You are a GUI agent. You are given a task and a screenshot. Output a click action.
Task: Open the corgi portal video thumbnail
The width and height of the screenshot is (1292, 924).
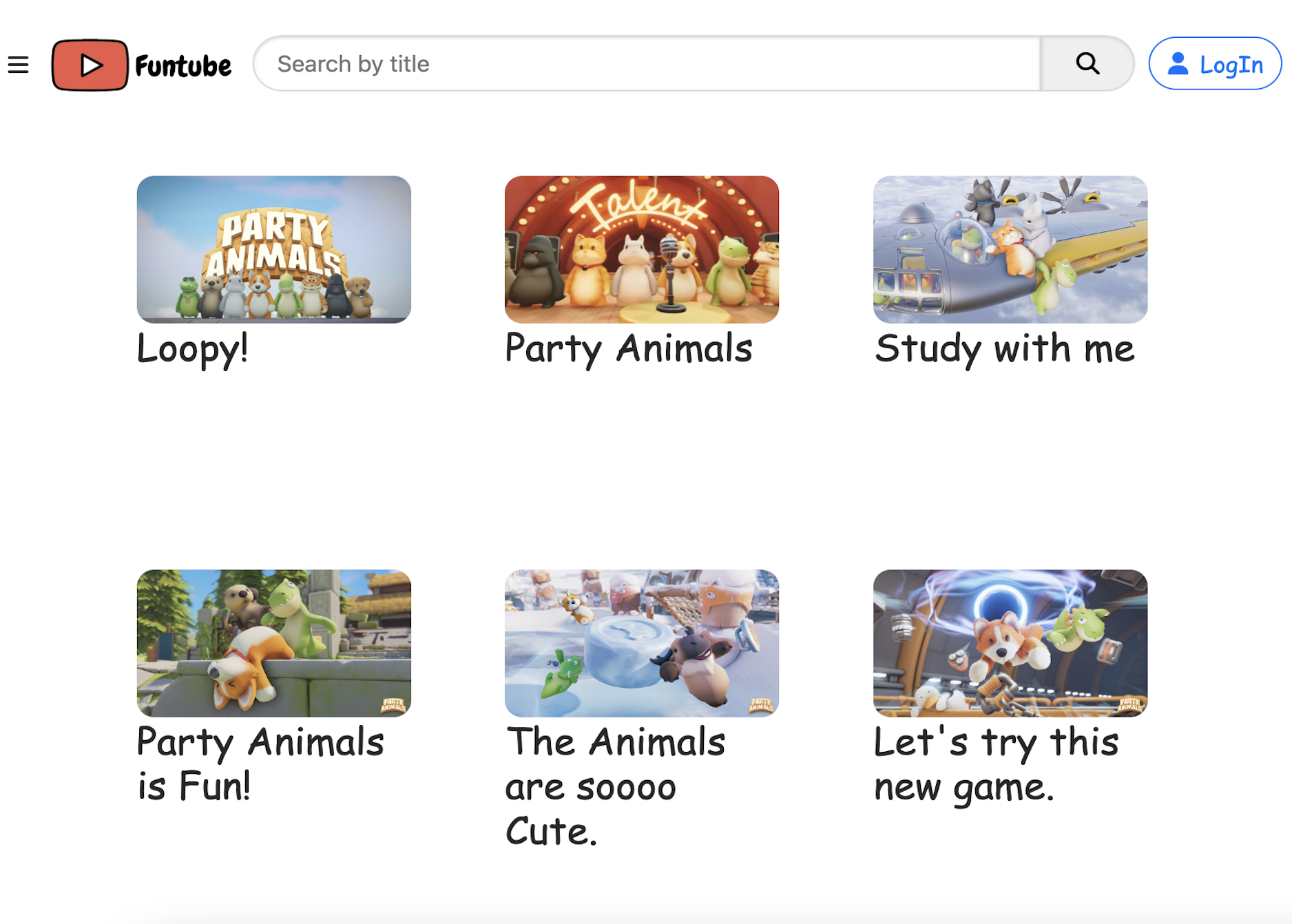point(1010,643)
